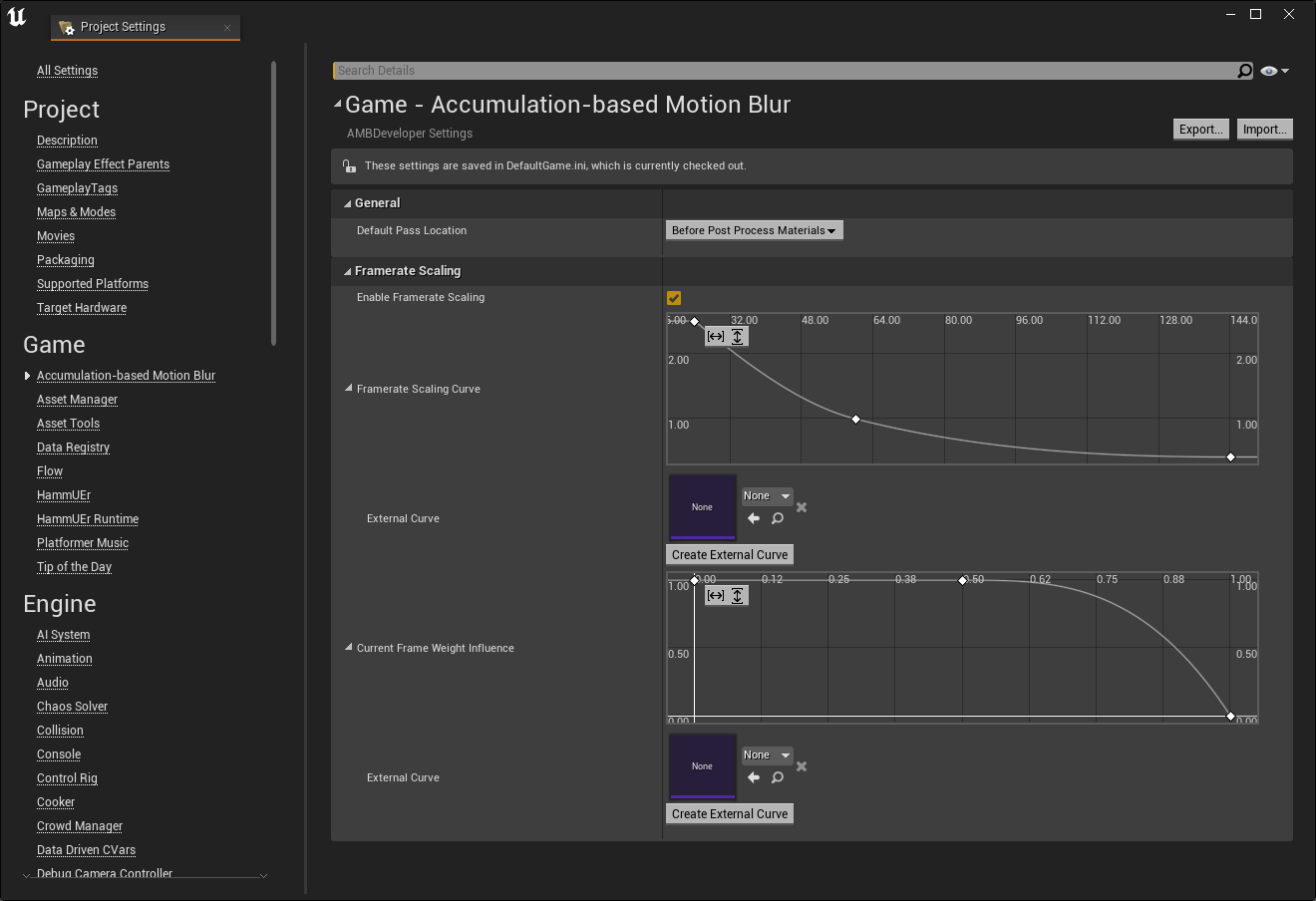Open Supported Platforms settings
1316x901 pixels.
coord(93,284)
